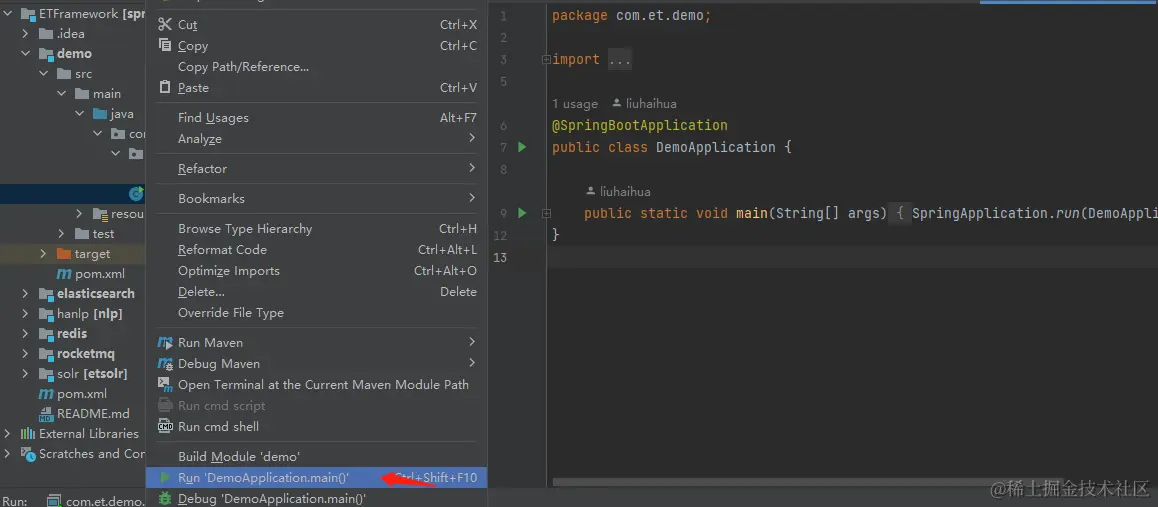
Task: Click the Open Terminal icon
Action: click(165, 384)
